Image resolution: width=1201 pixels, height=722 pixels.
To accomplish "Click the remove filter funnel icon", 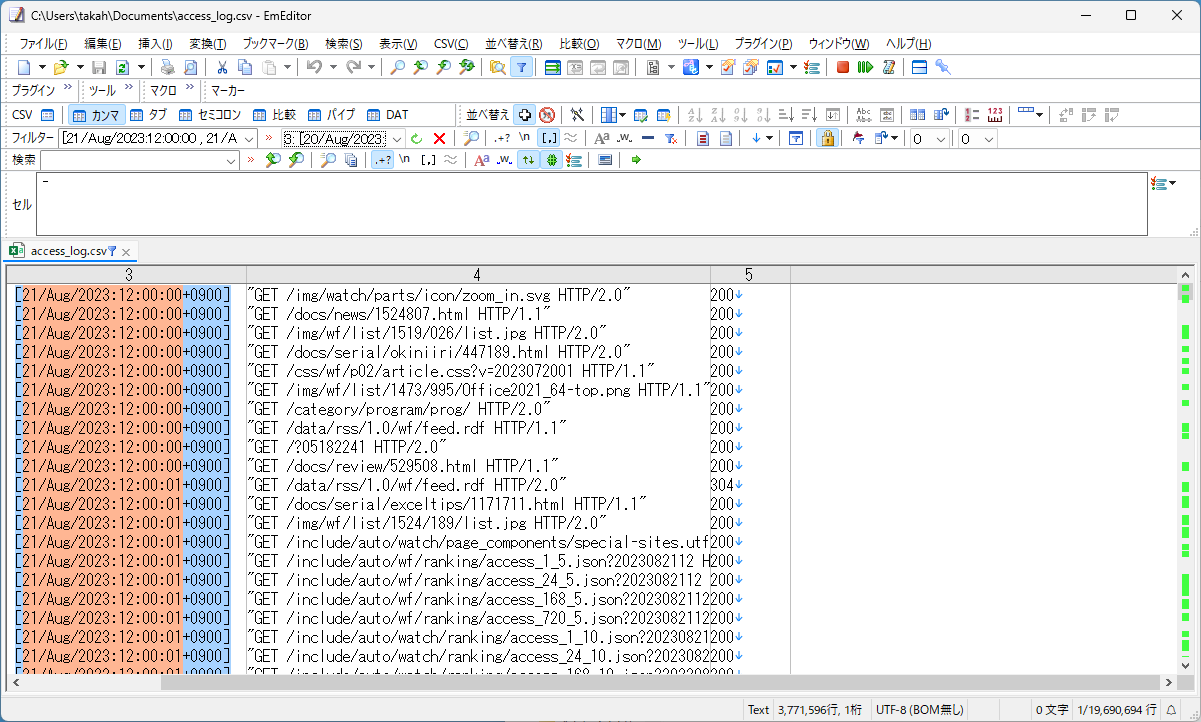I will click(x=672, y=138).
